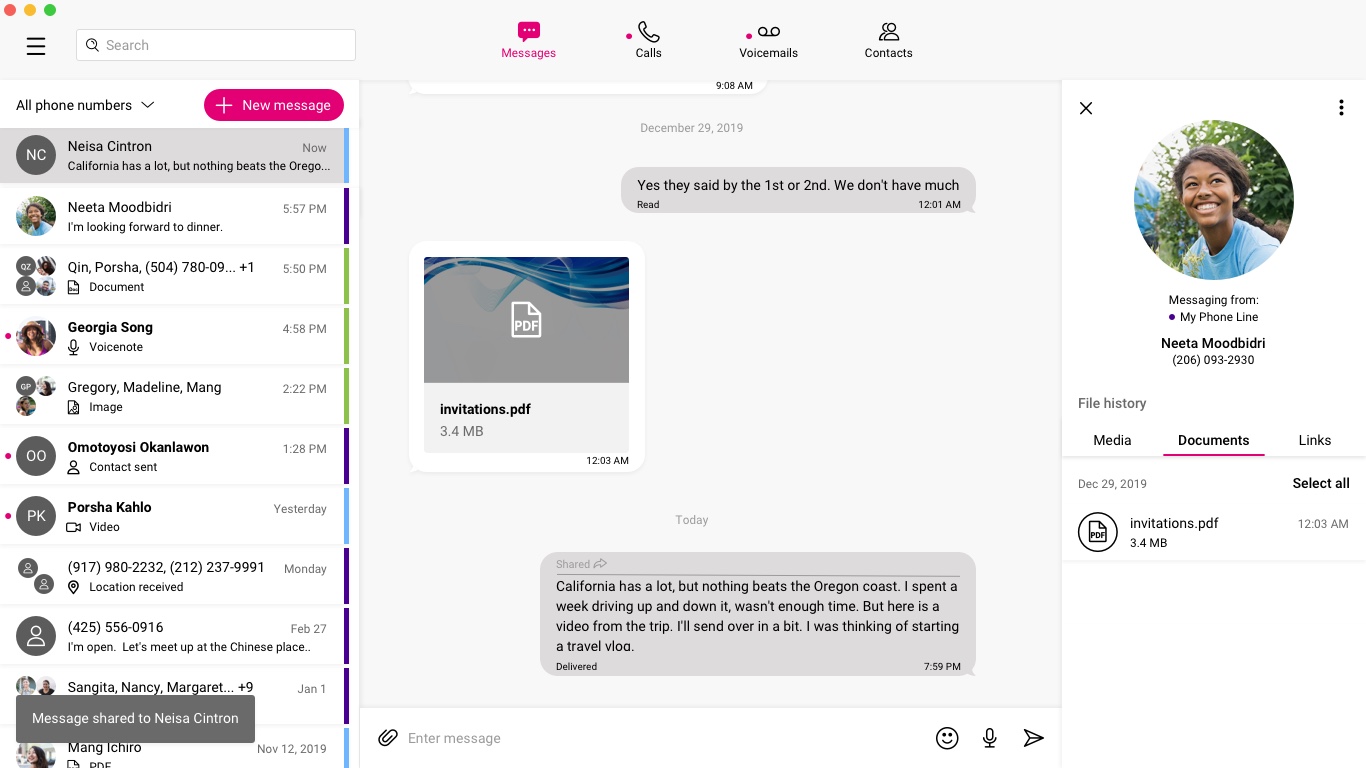Open the three-dot options menu

point(1341,108)
